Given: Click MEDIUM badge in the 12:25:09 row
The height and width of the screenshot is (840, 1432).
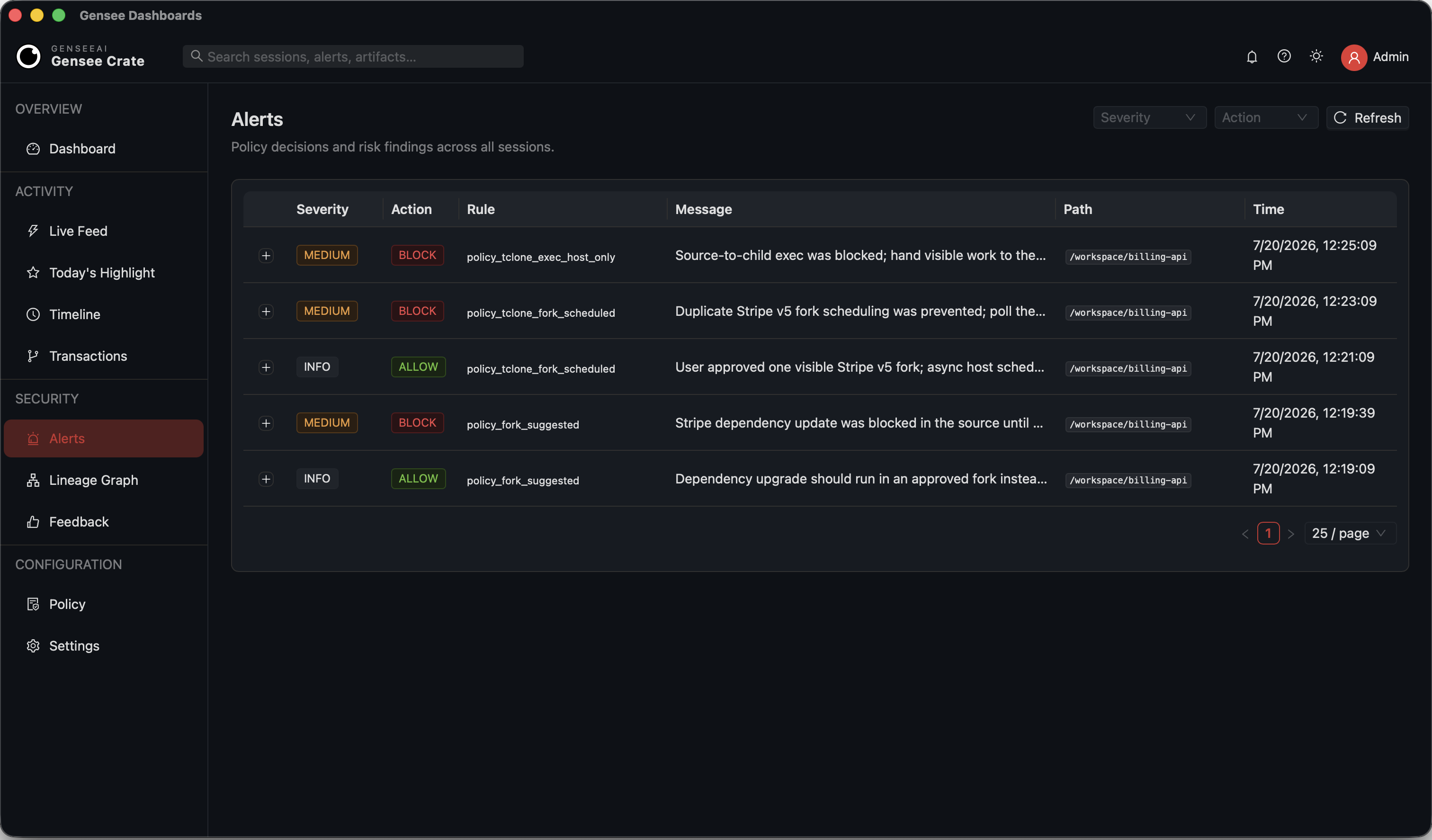Looking at the screenshot, I should [x=327, y=255].
